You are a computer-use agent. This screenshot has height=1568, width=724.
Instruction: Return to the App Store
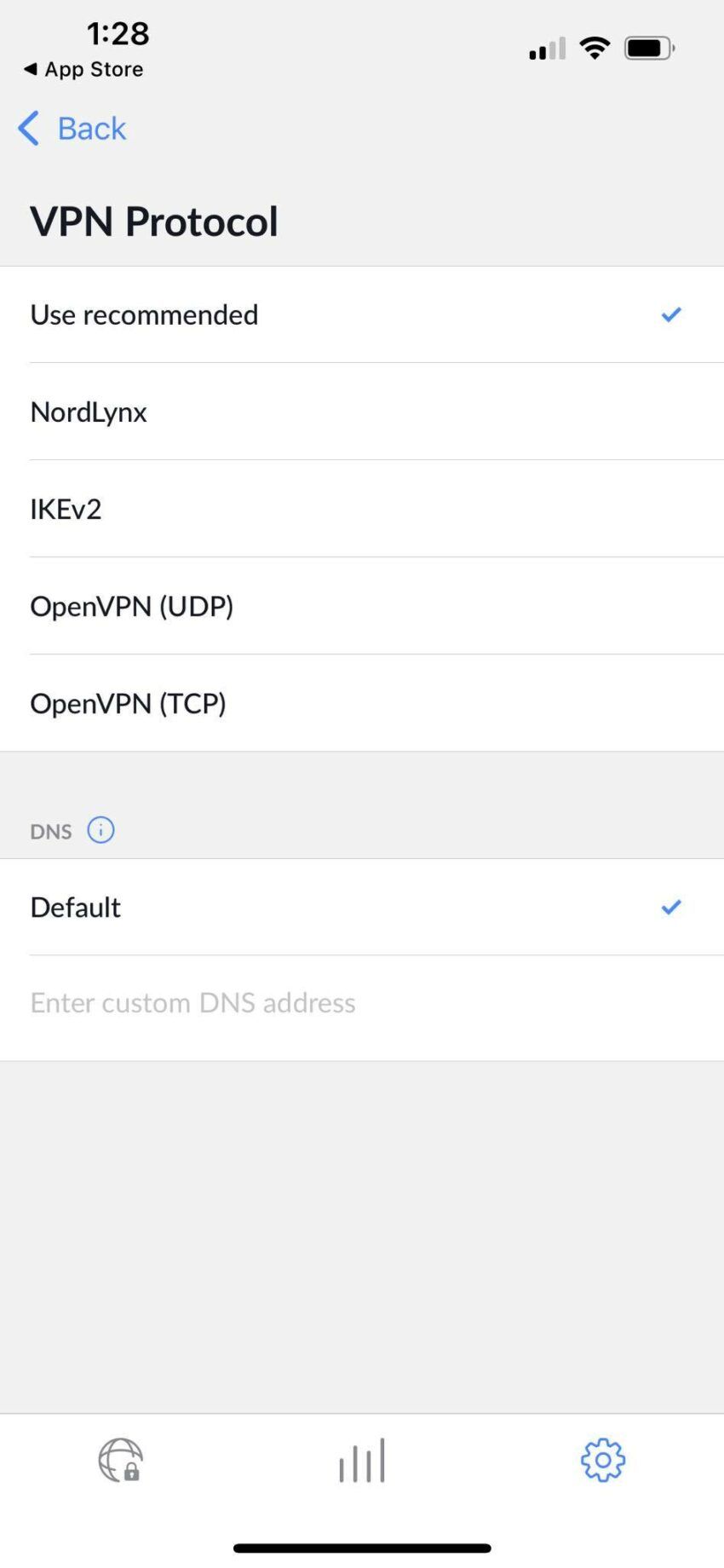[82, 70]
